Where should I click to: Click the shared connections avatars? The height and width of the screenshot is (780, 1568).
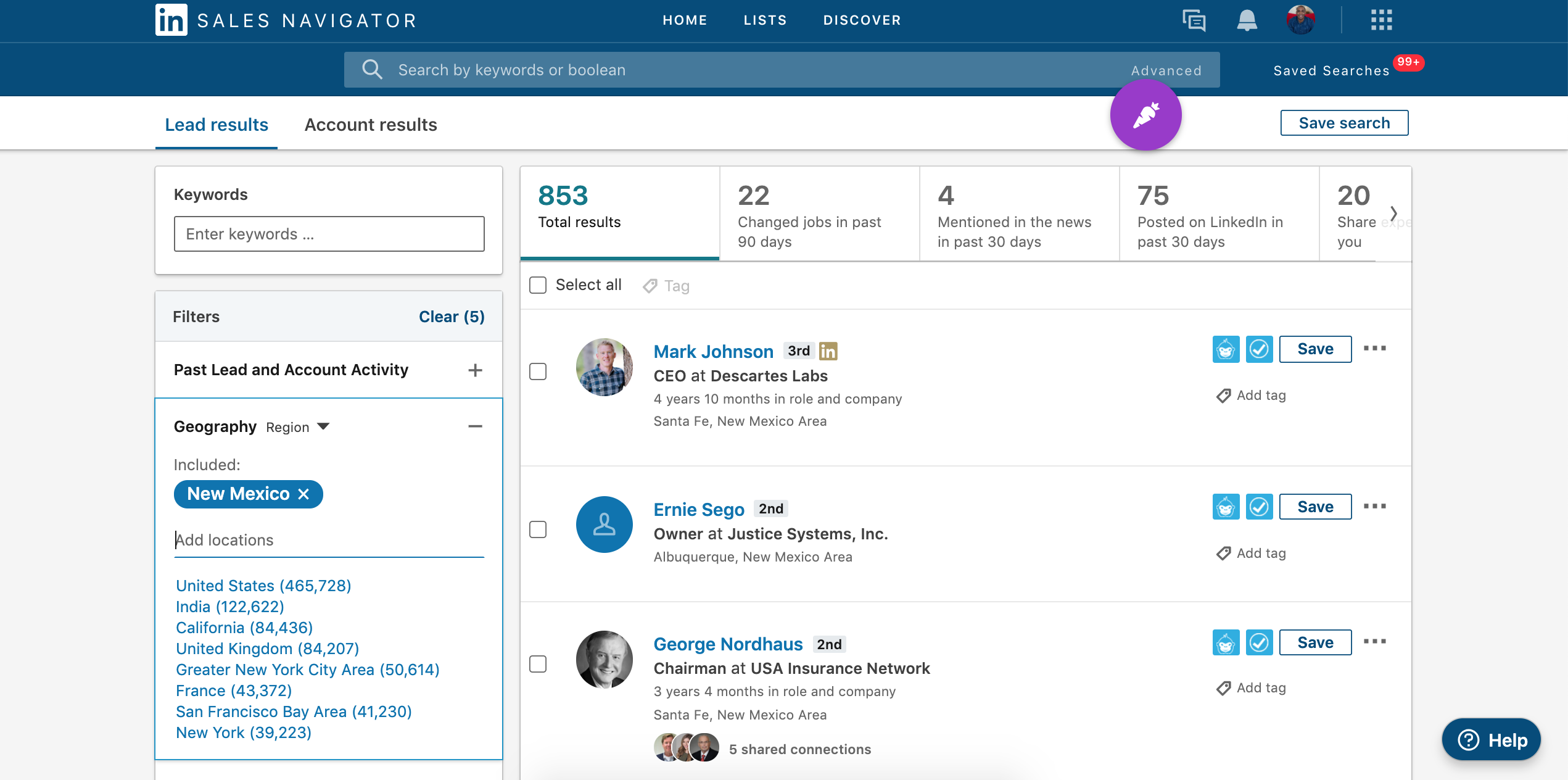point(686,747)
